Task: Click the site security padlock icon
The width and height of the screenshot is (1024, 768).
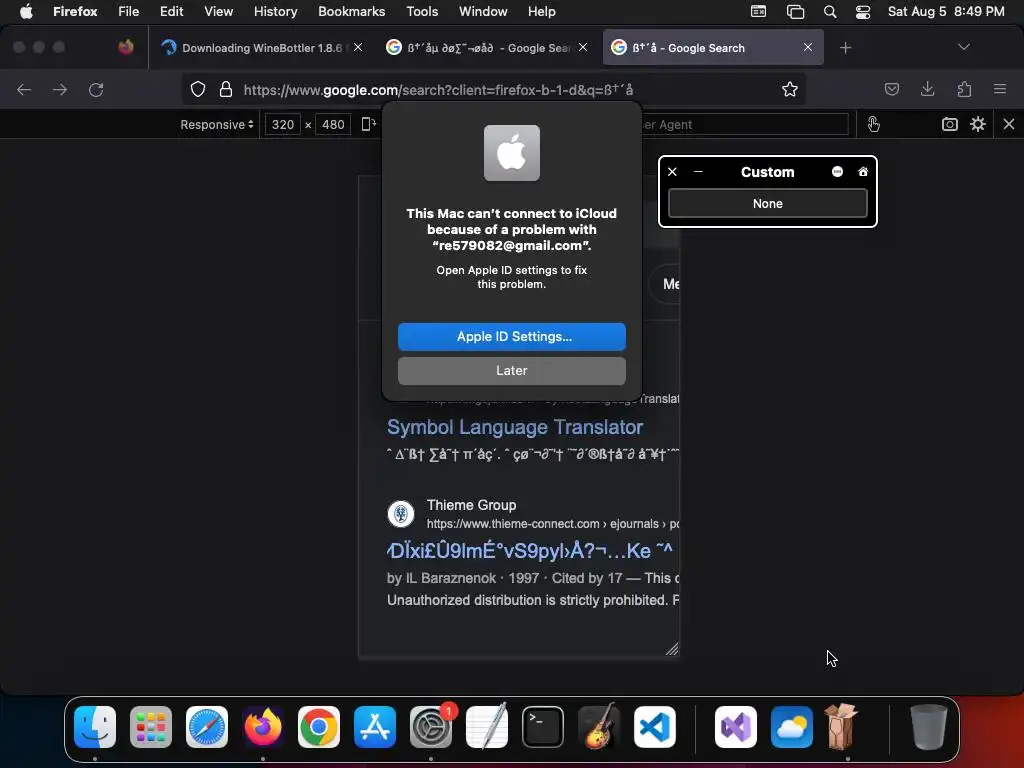Action: 226,89
